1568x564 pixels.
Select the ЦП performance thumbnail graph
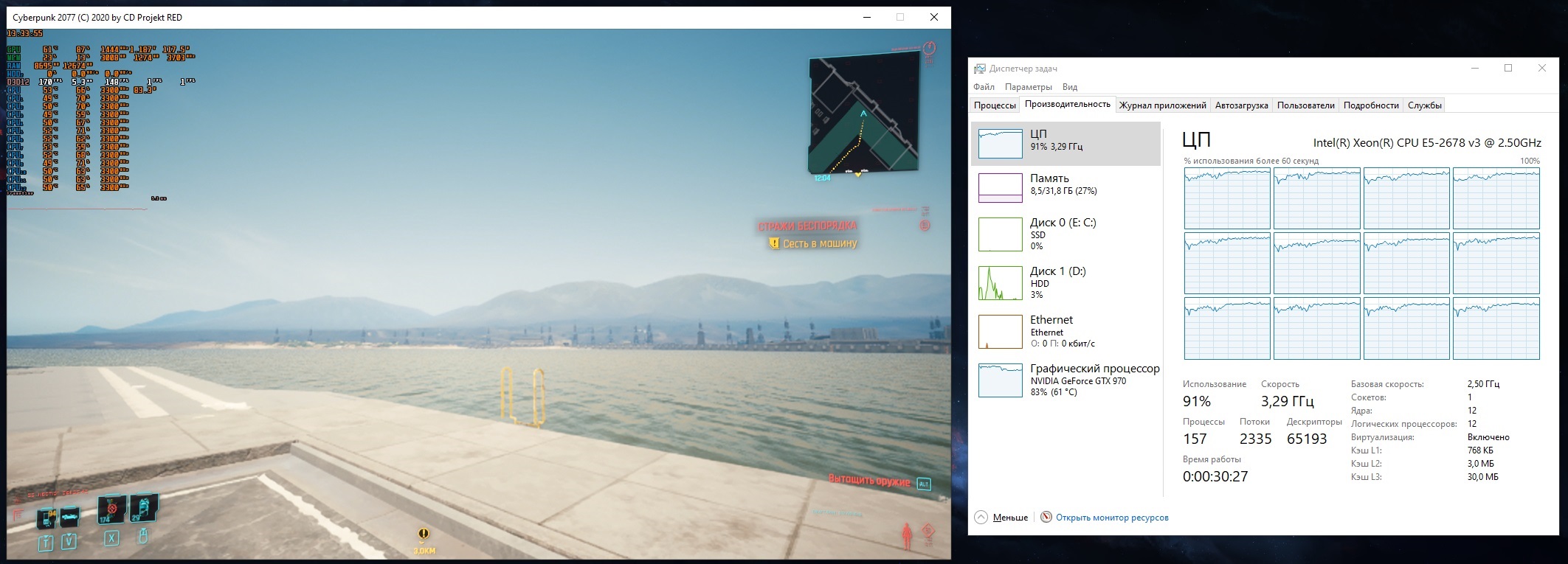pyautogui.click(x=1000, y=144)
